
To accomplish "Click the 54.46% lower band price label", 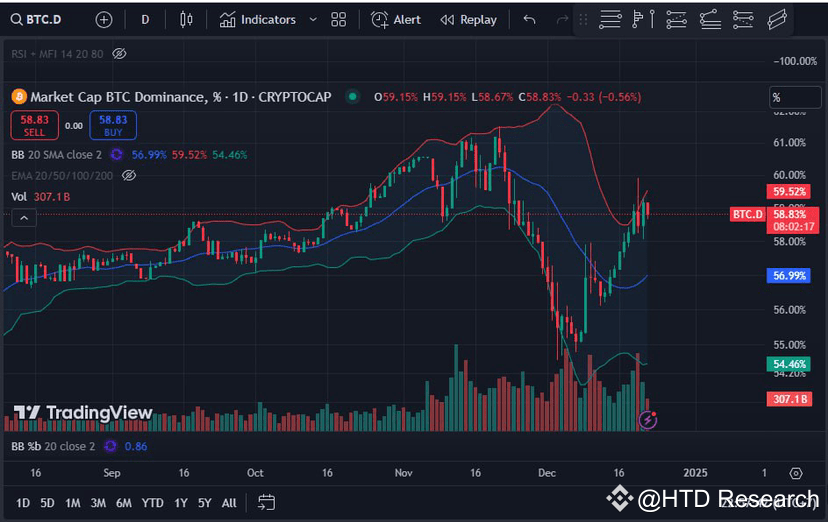I will click(789, 364).
